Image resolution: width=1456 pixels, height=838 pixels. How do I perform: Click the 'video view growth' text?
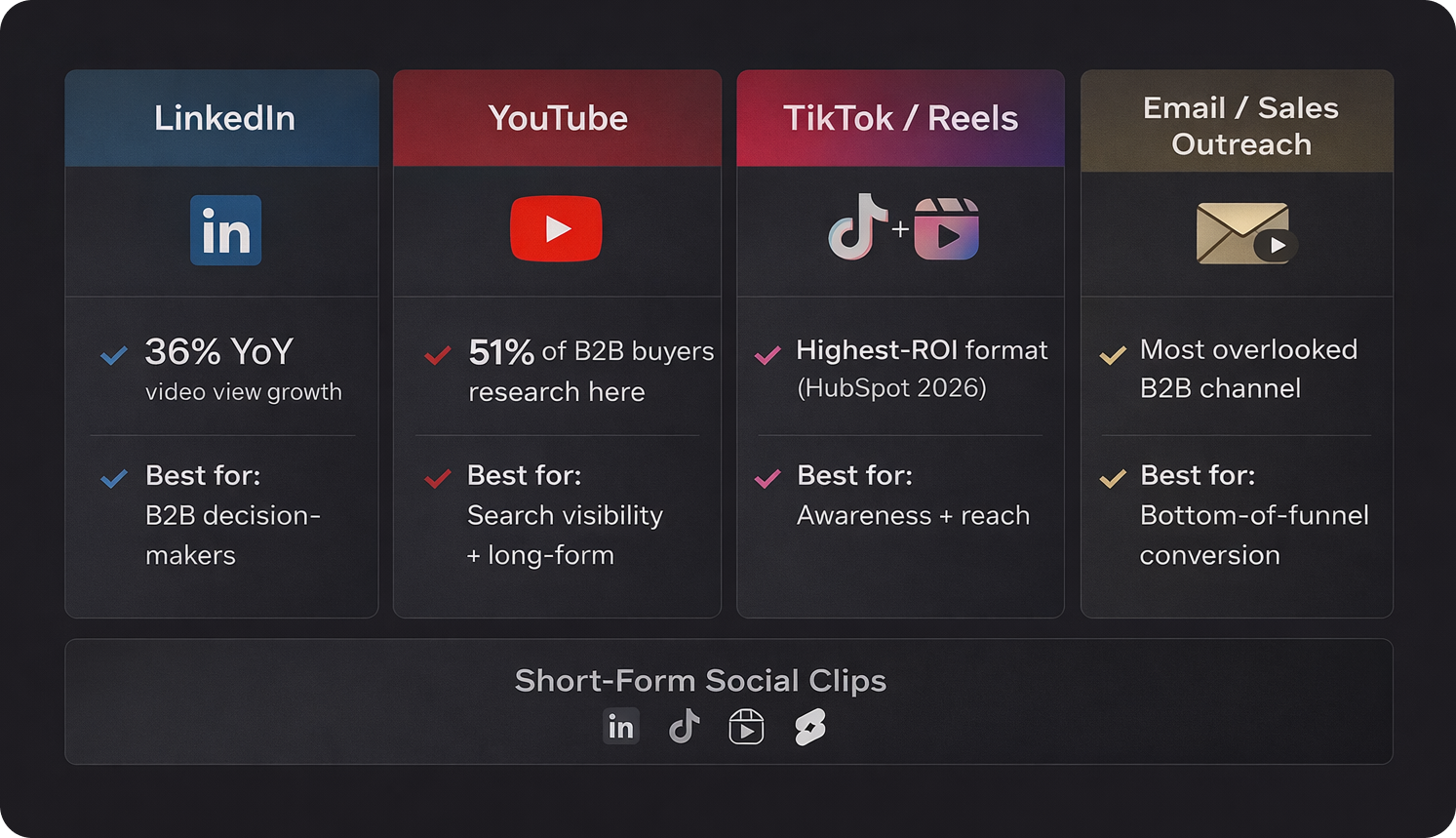244,392
